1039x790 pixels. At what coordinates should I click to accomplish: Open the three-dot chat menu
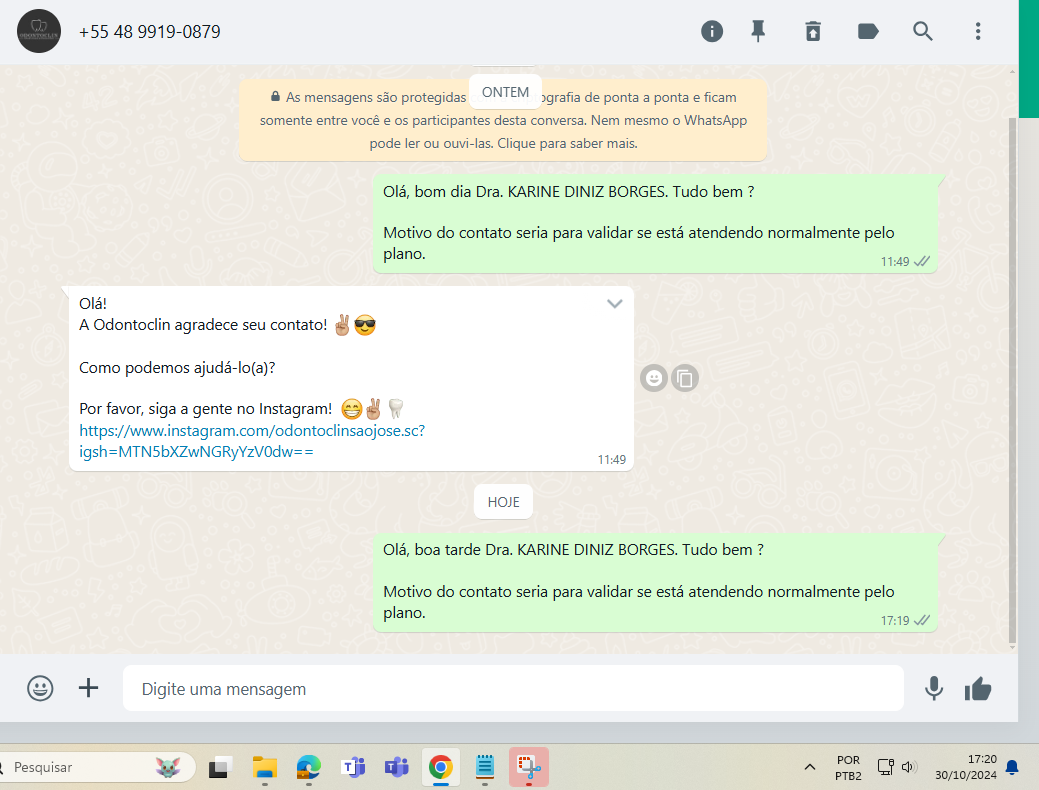click(977, 31)
